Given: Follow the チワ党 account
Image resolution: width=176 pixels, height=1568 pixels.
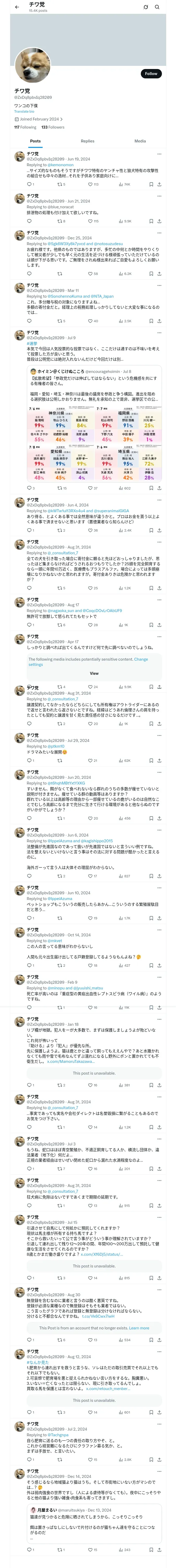Looking at the screenshot, I should click(150, 74).
